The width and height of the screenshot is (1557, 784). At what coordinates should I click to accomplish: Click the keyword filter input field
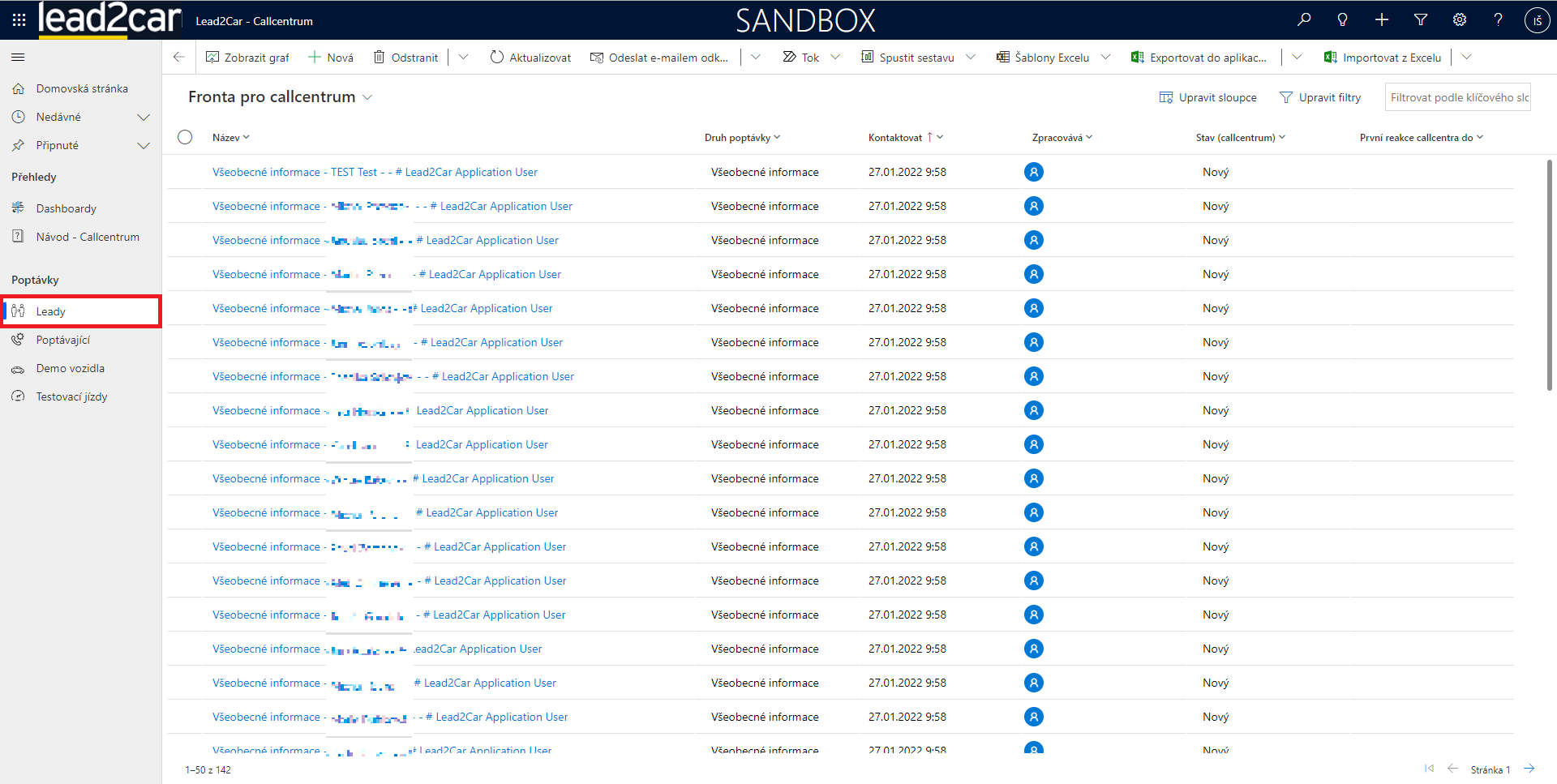(x=1457, y=97)
